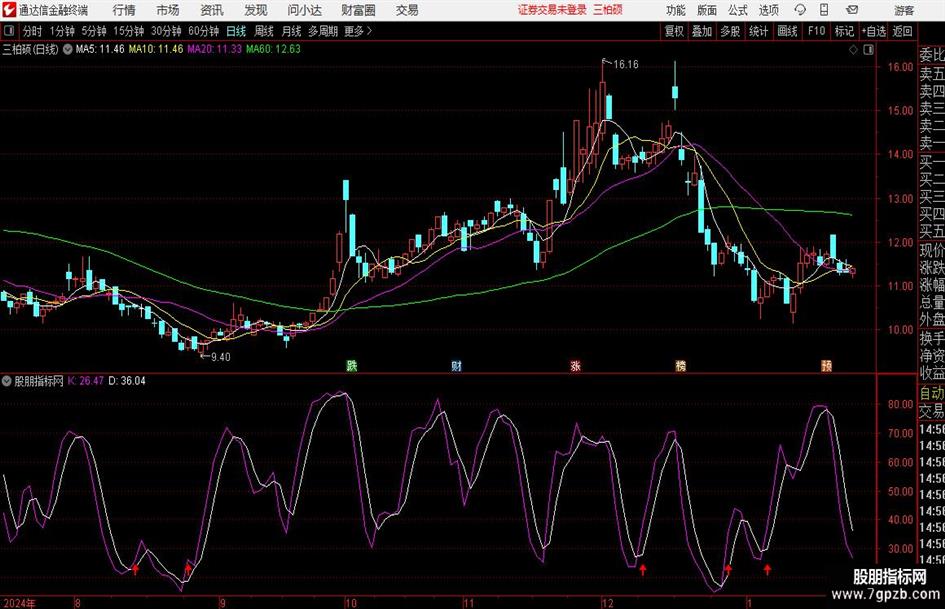Select the 日线 daily period tab

click(x=236, y=31)
